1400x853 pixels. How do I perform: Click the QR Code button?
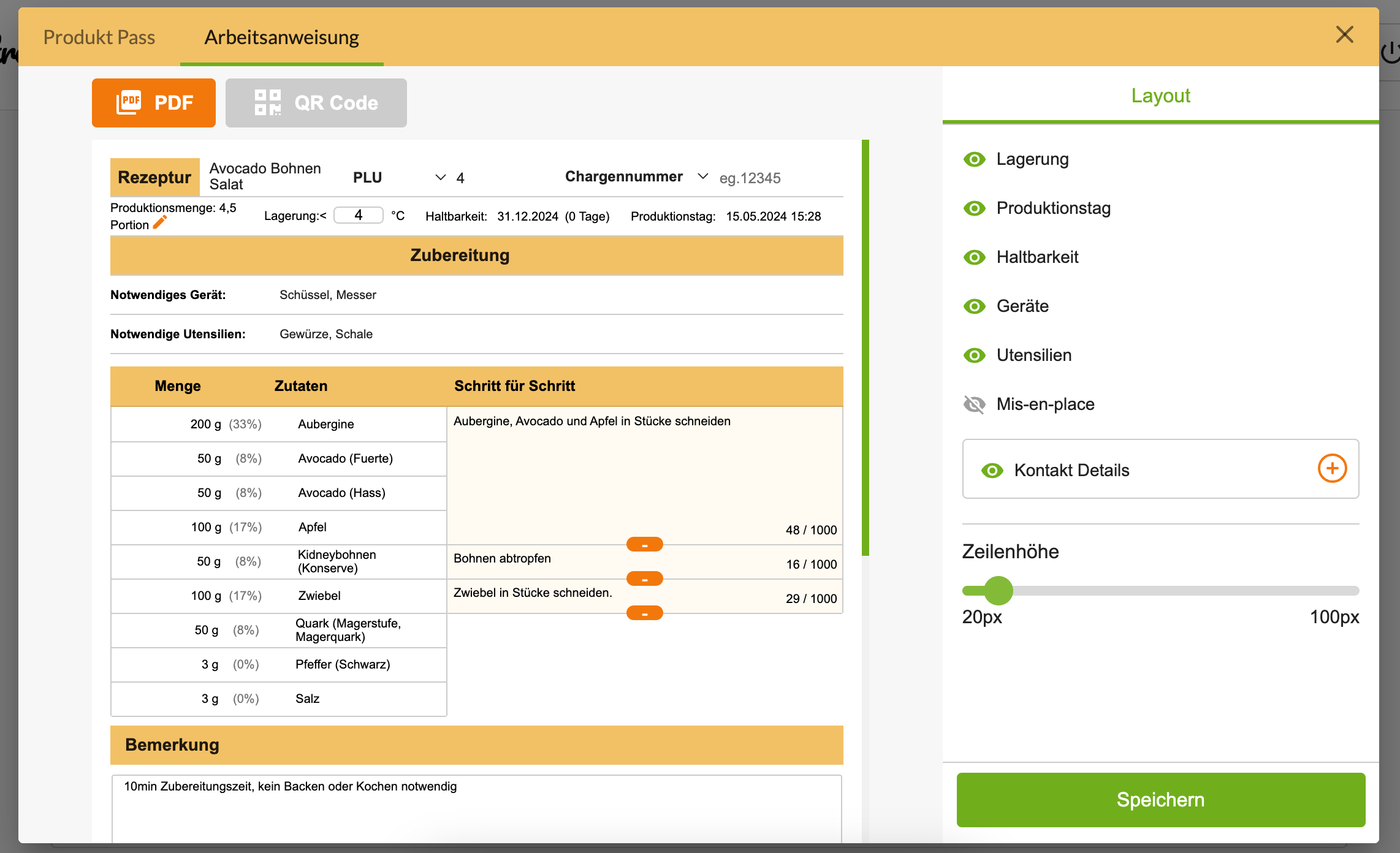(x=316, y=103)
